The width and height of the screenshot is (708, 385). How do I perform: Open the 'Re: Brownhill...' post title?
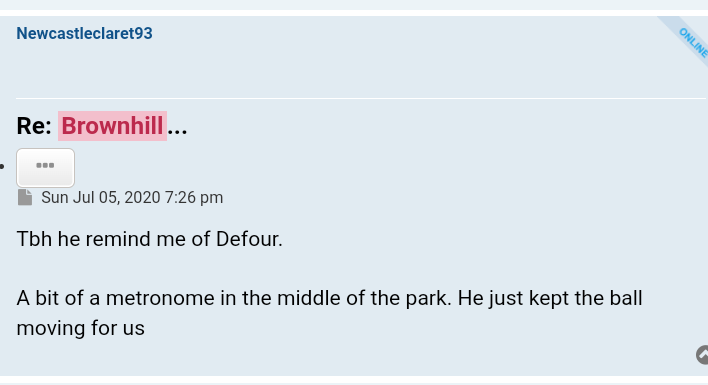click(102, 126)
